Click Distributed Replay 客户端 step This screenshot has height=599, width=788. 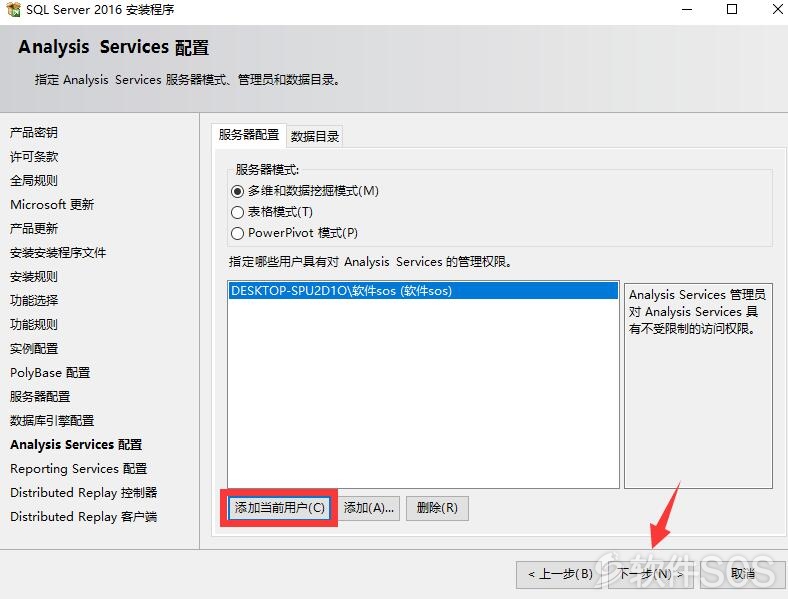click(x=83, y=517)
